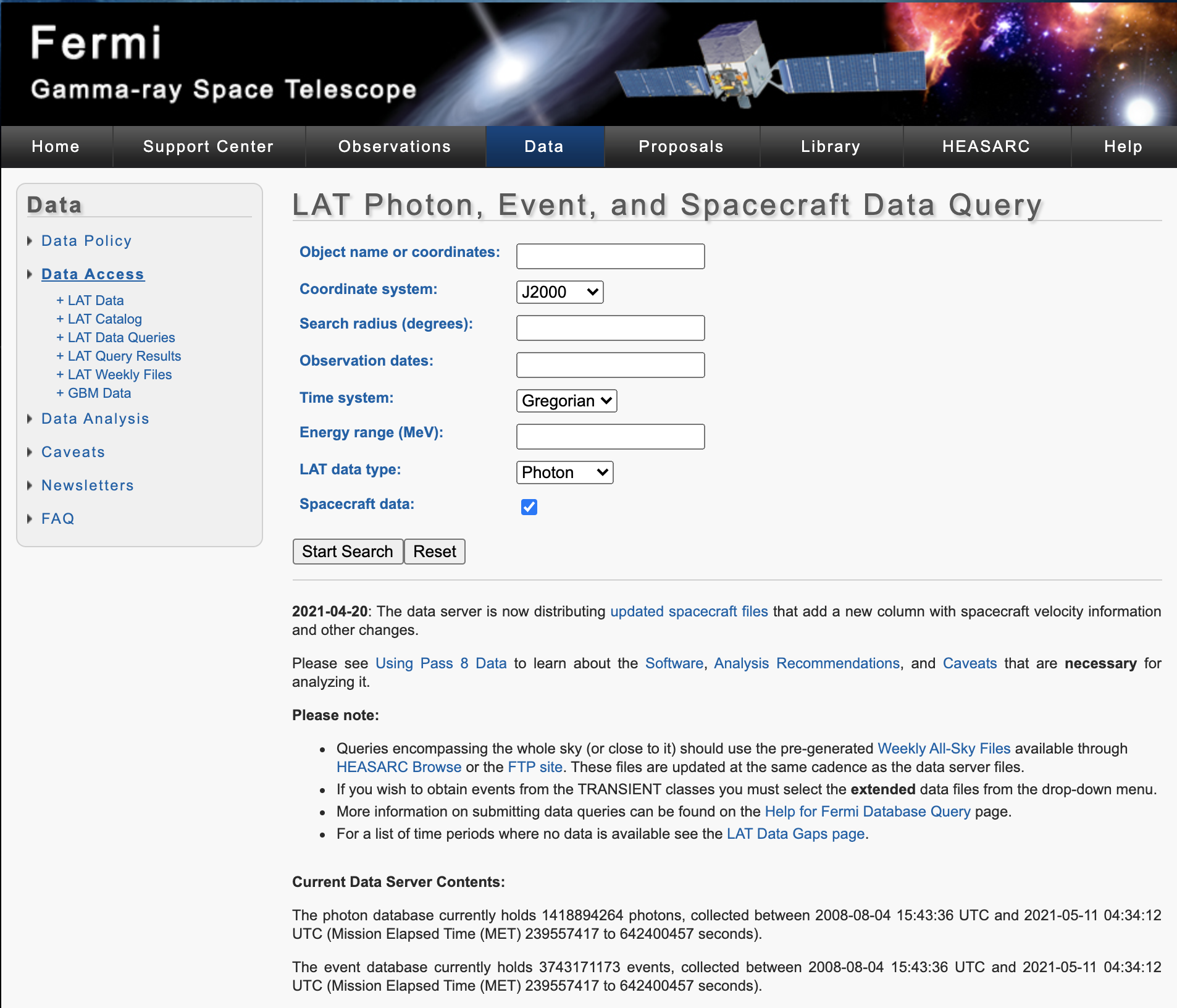Expand the FAQ sidebar arrow
This screenshot has width=1177, height=1008.
[x=29, y=519]
